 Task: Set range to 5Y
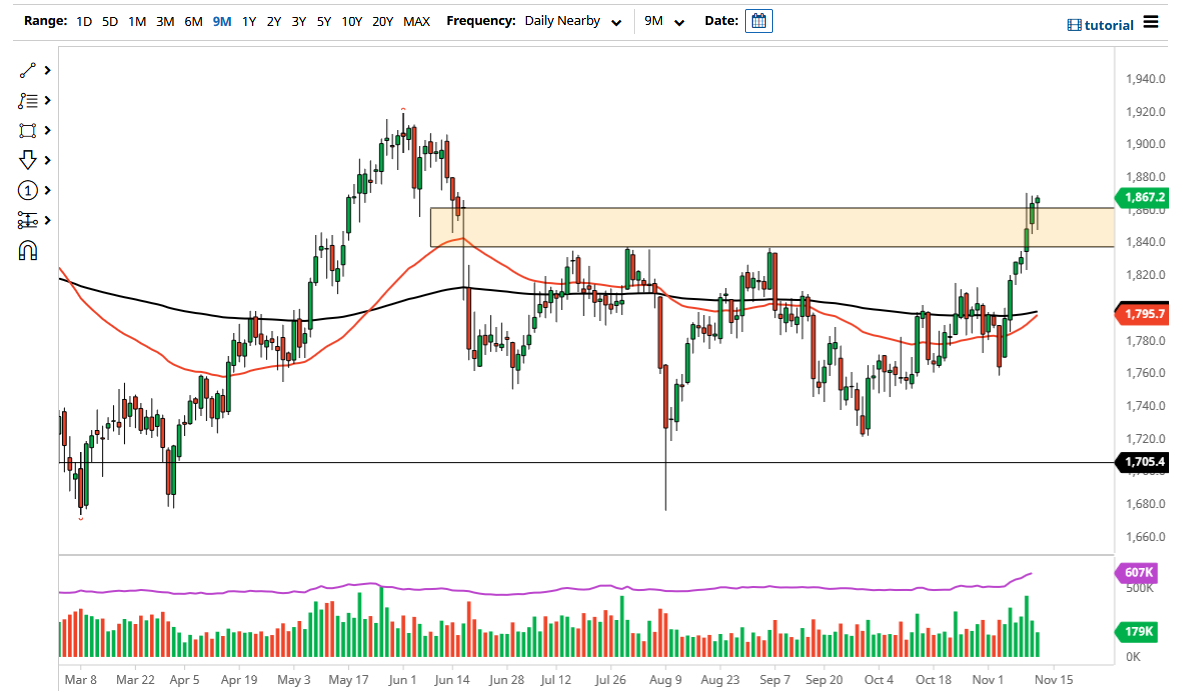(324, 21)
